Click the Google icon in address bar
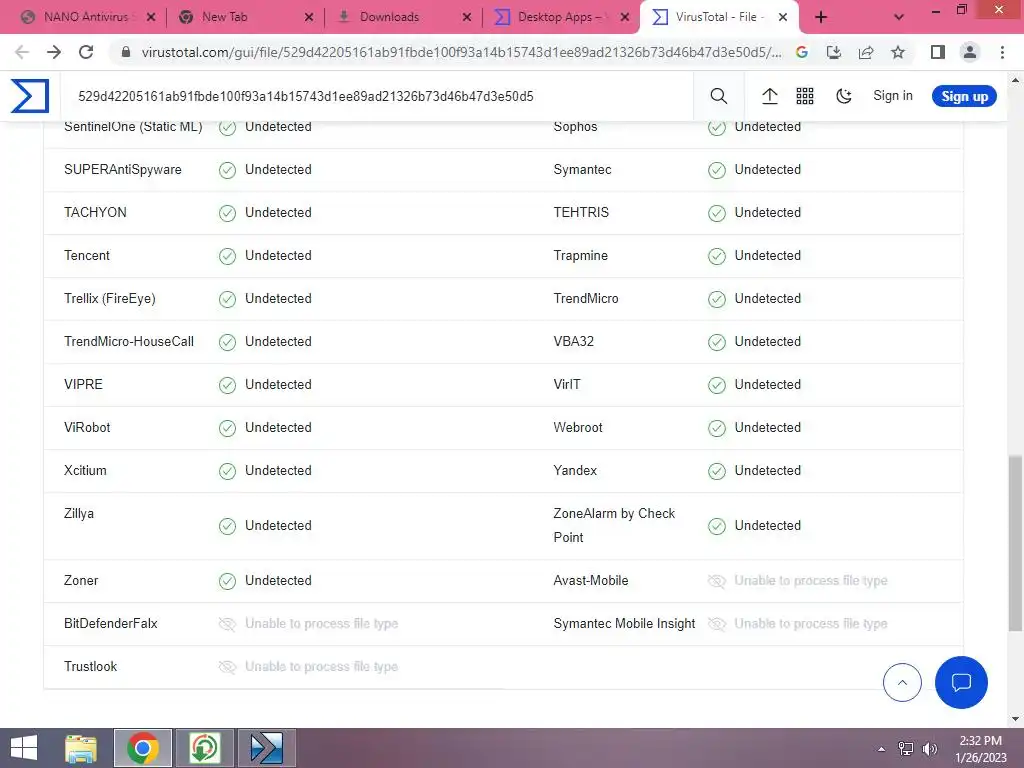The height and width of the screenshot is (768, 1024). [801, 52]
